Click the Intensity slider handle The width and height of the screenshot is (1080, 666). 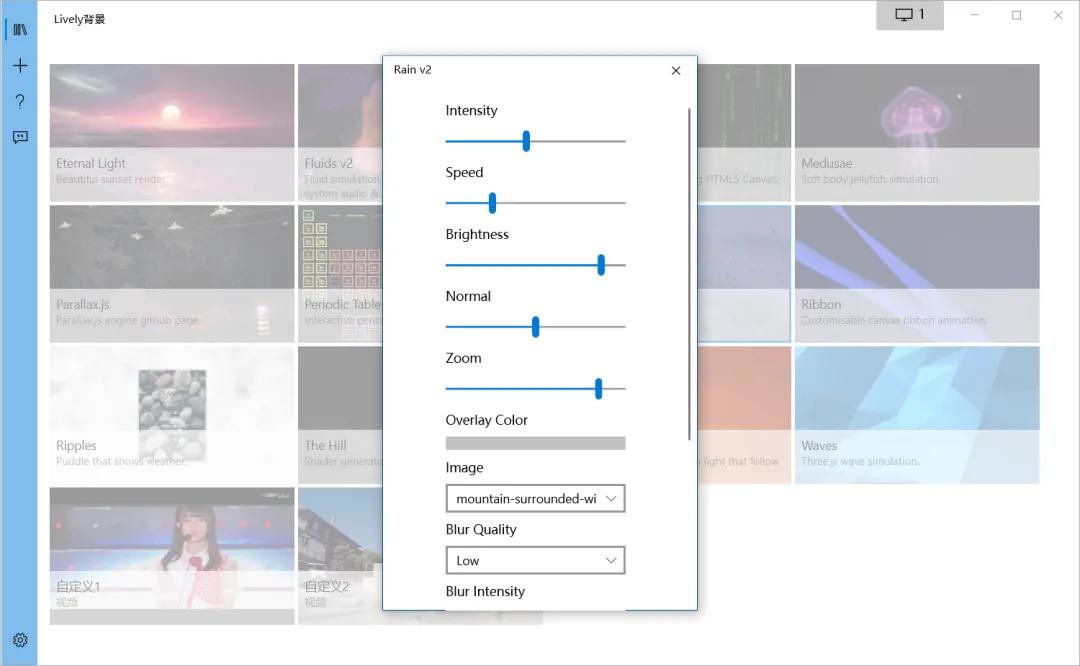[526, 141]
